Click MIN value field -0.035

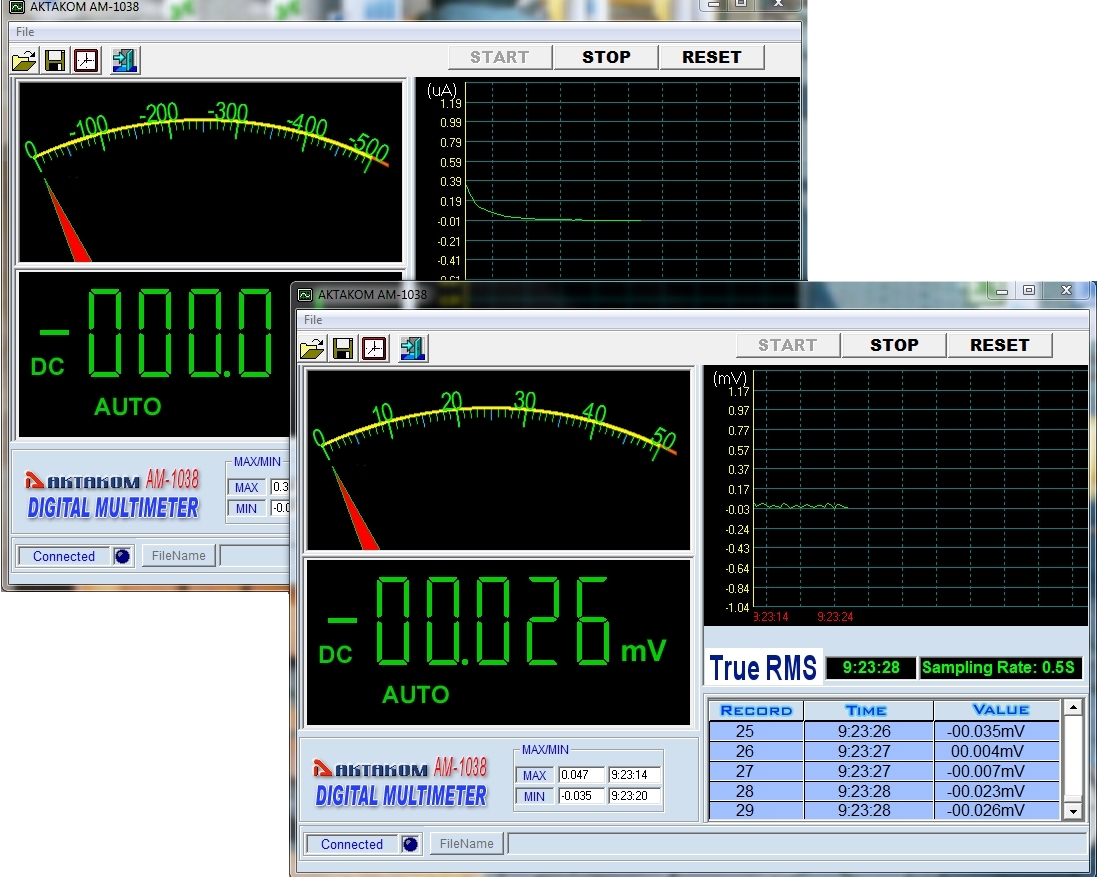click(x=581, y=796)
